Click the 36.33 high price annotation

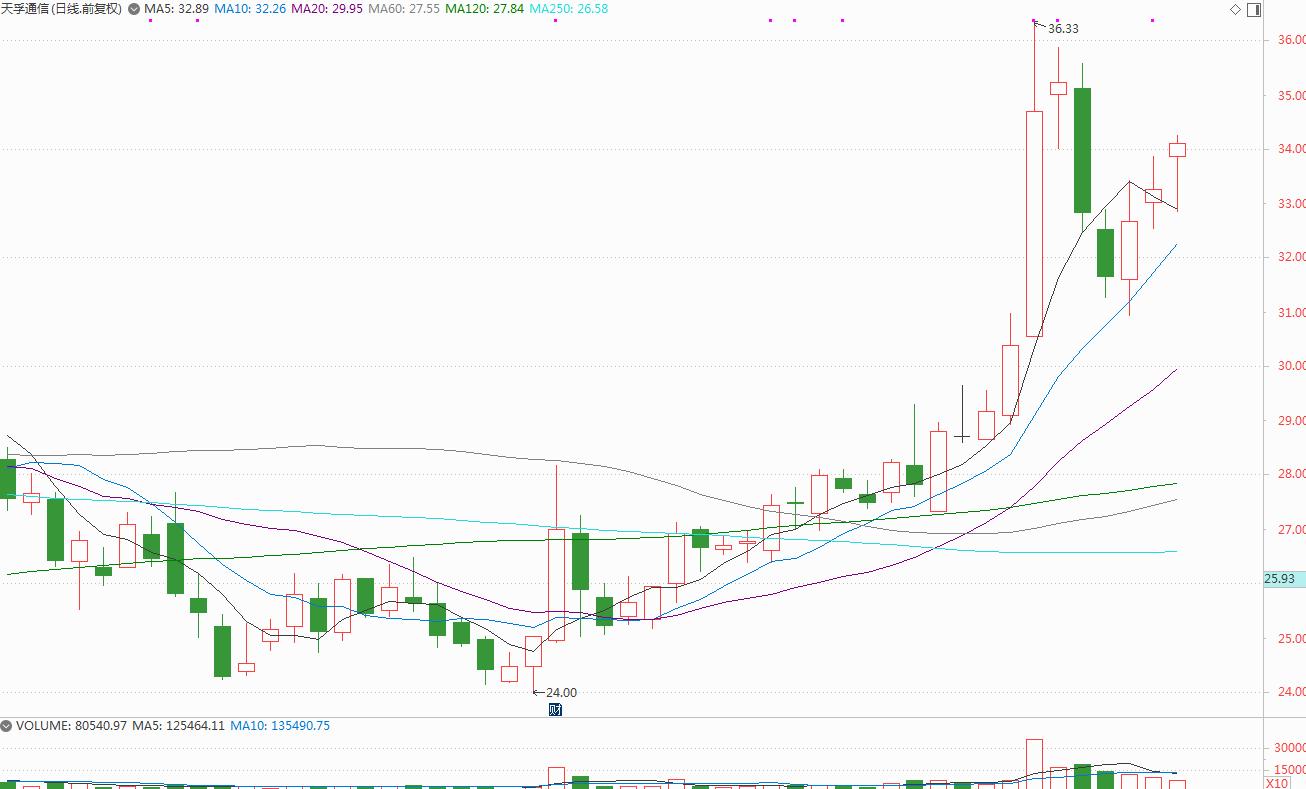[1063, 29]
